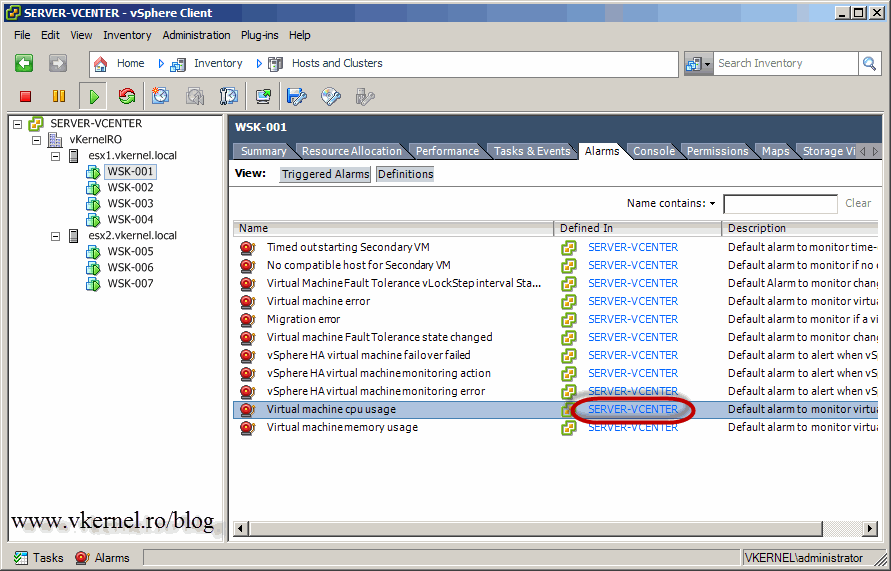Click the arrow after Home breadcrumb
891x571 pixels.
tap(161, 64)
